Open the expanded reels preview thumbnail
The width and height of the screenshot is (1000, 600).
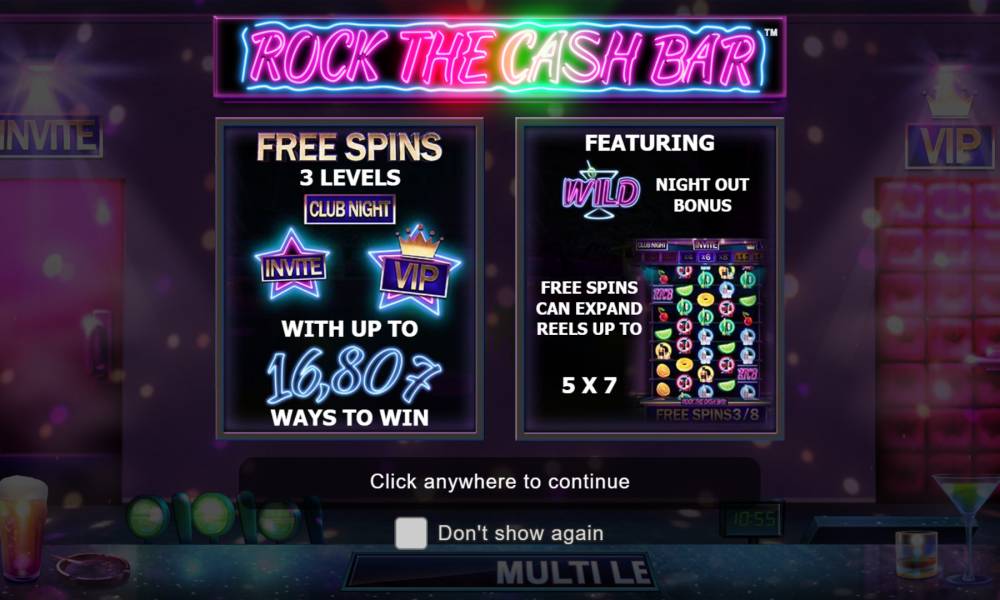(704, 330)
